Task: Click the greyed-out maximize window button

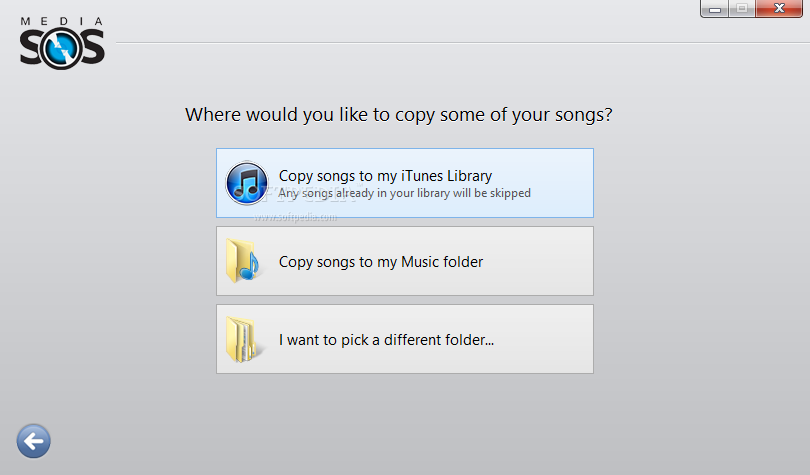Action: click(x=742, y=9)
